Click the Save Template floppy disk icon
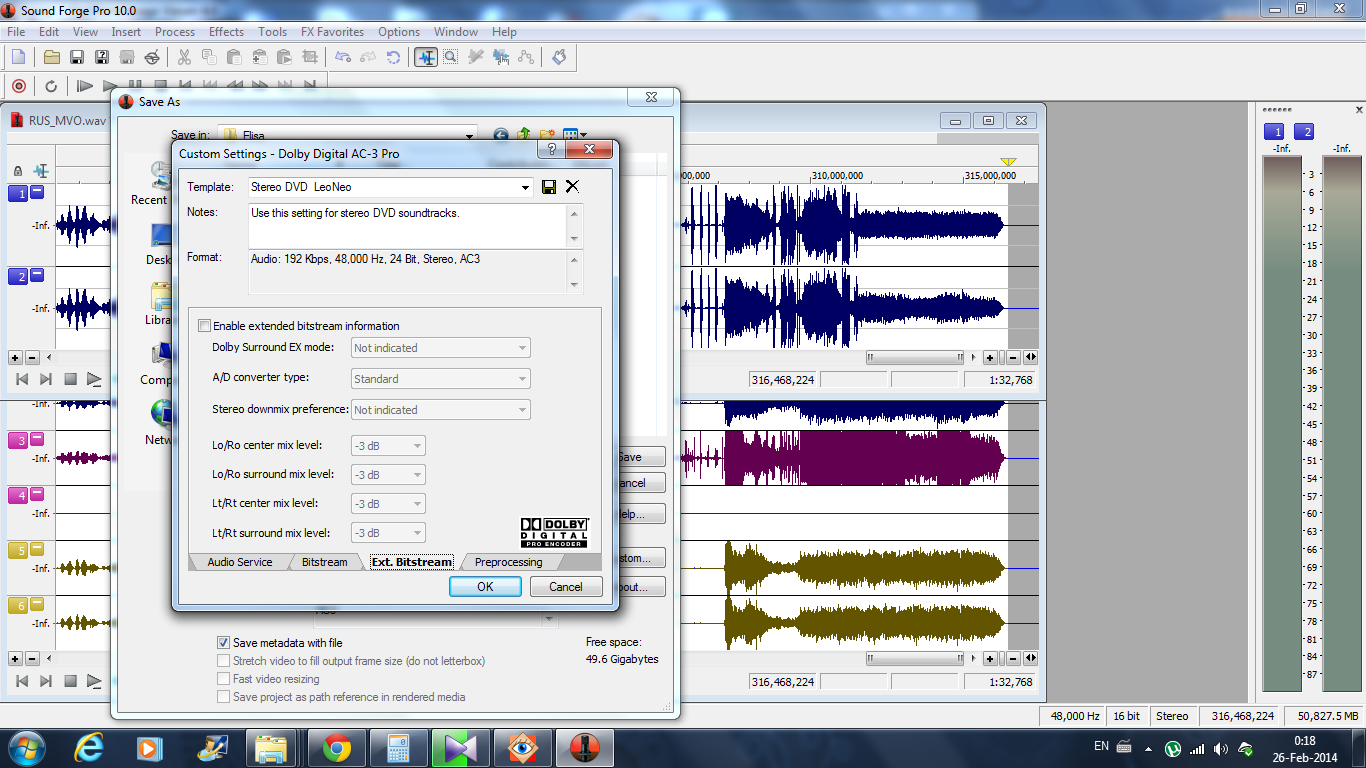This screenshot has height=768, width=1366. [549, 187]
